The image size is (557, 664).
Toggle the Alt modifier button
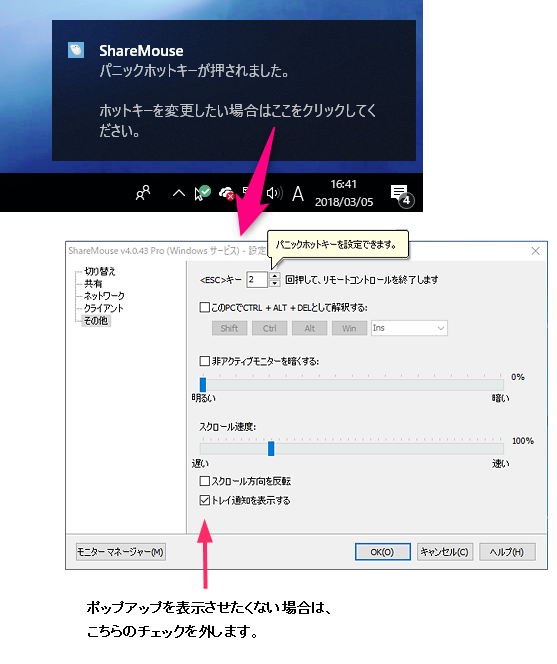point(310,328)
